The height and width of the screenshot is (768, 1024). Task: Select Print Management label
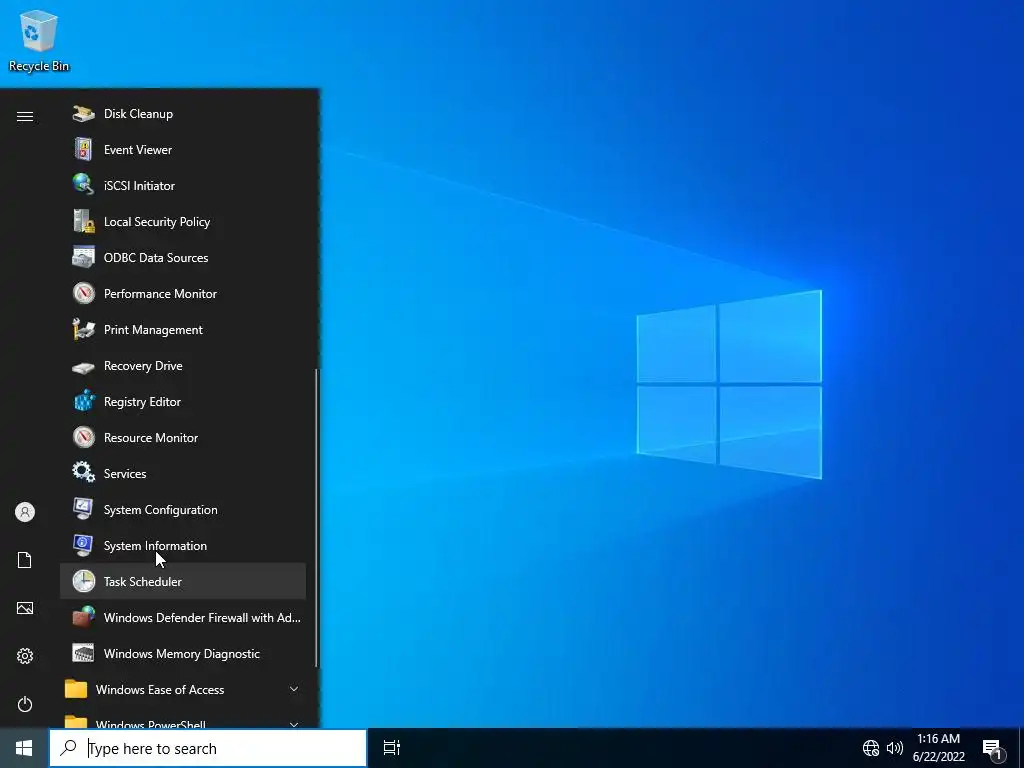coord(153,330)
